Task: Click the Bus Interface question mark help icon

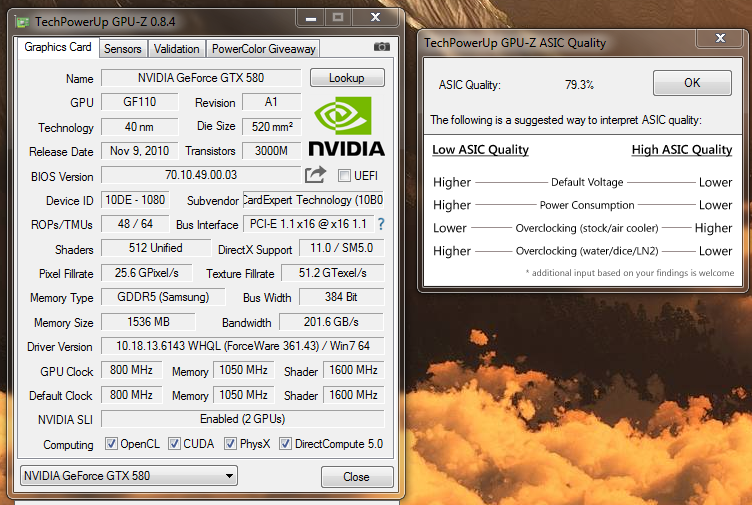Action: pos(380,224)
